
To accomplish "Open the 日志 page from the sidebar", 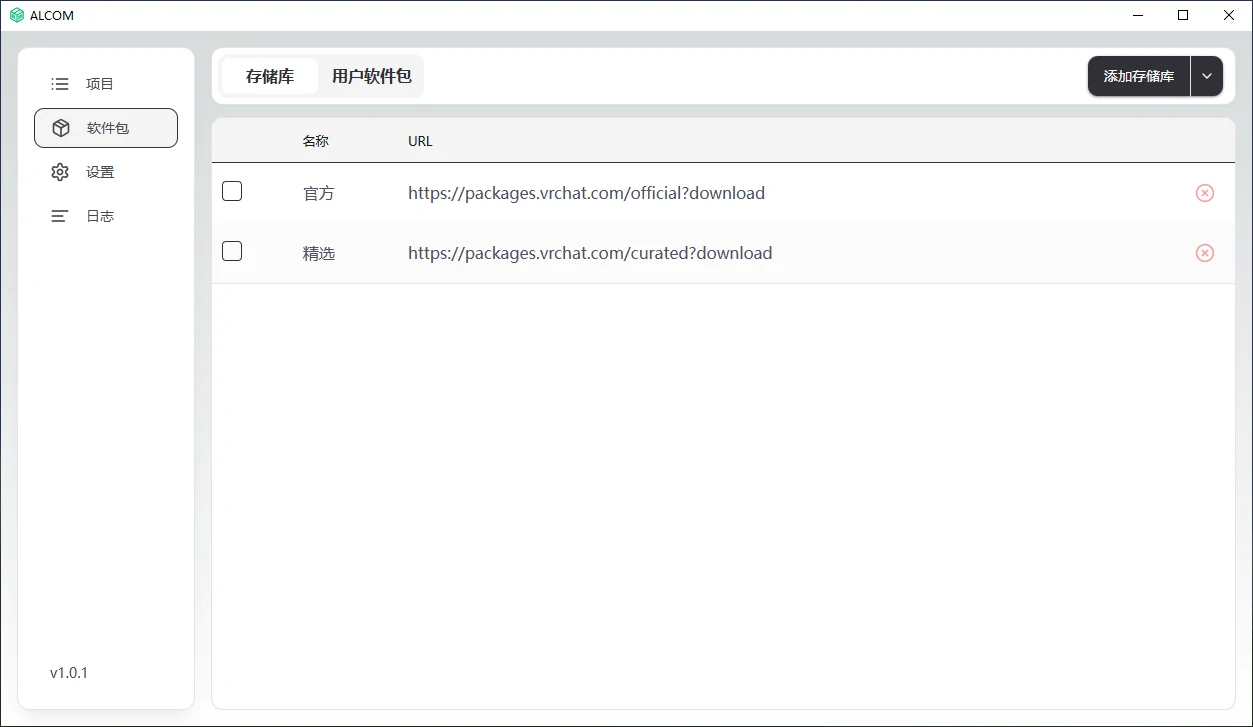I will point(100,216).
